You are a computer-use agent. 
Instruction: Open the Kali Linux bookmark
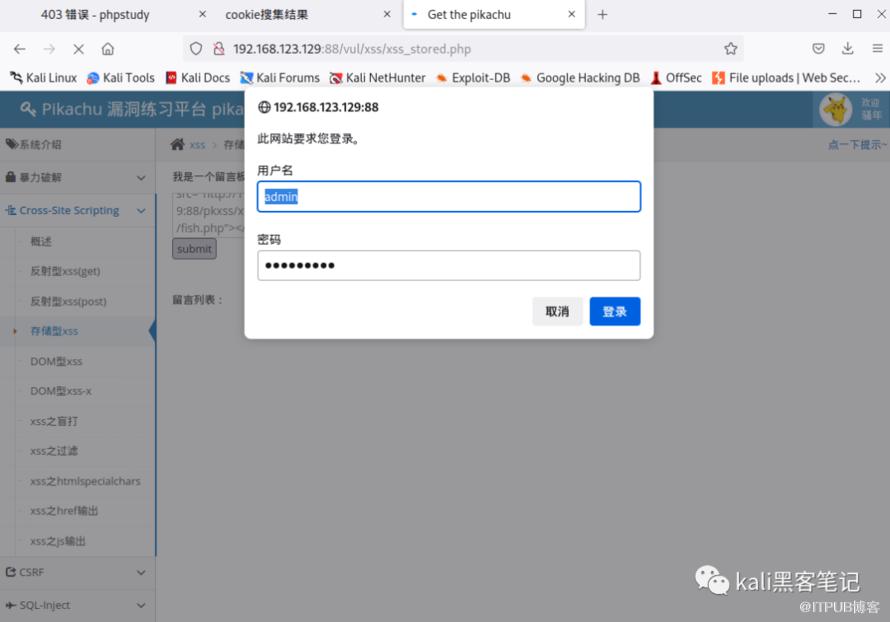pyautogui.click(x=43, y=78)
